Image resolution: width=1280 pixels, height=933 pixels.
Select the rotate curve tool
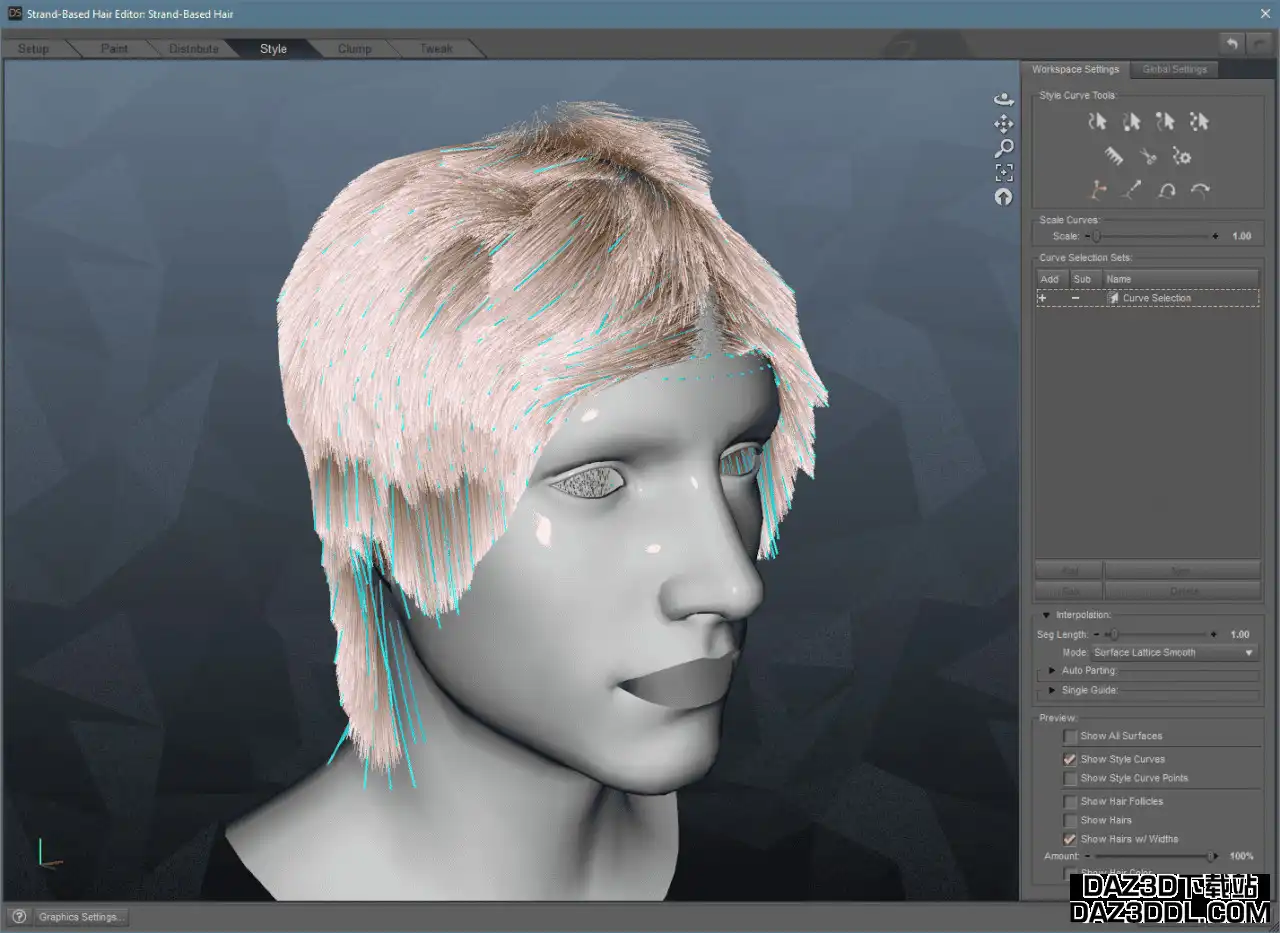[1165, 190]
